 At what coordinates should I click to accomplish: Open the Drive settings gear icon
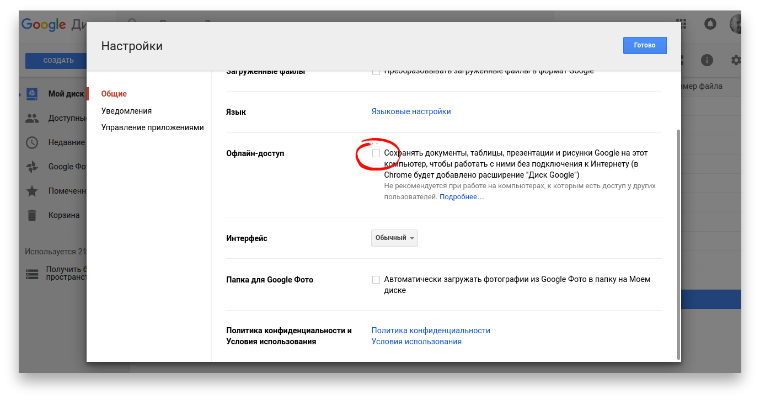(x=736, y=60)
